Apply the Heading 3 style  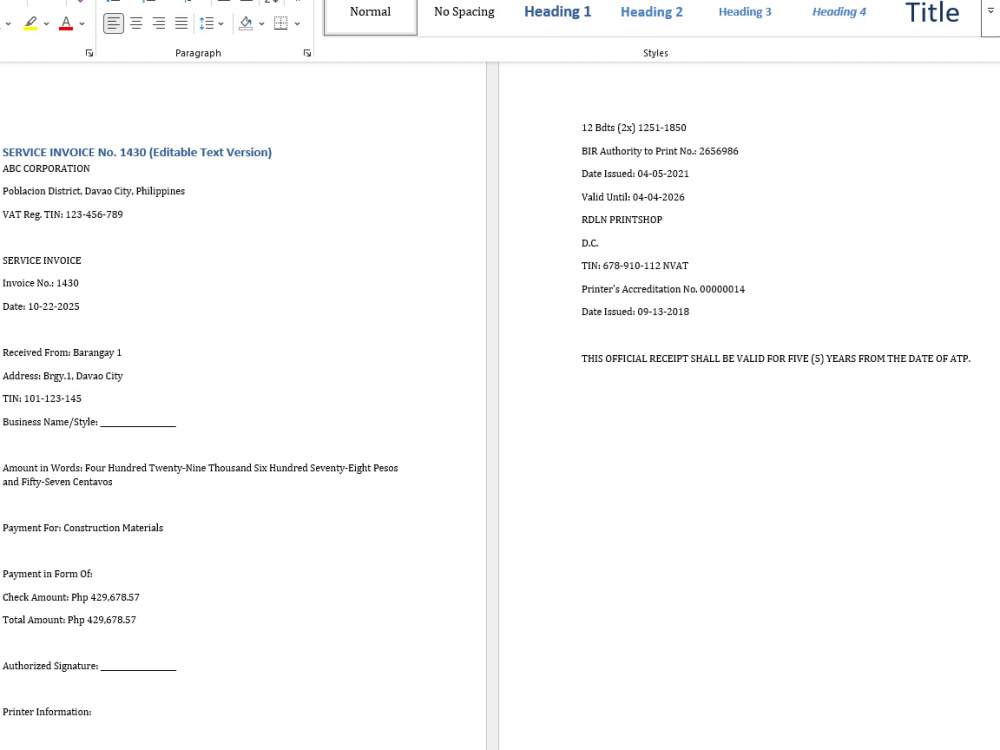tap(745, 12)
